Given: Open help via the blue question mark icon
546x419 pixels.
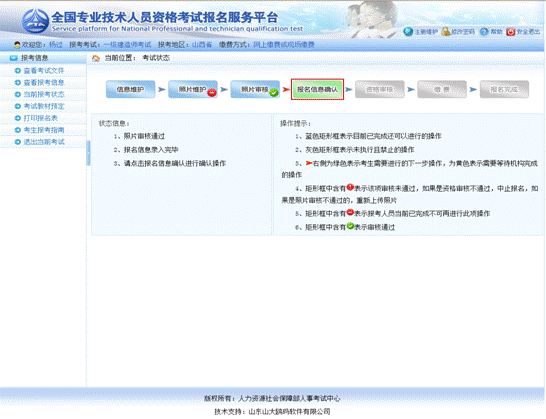Looking at the screenshot, I should 484,32.
